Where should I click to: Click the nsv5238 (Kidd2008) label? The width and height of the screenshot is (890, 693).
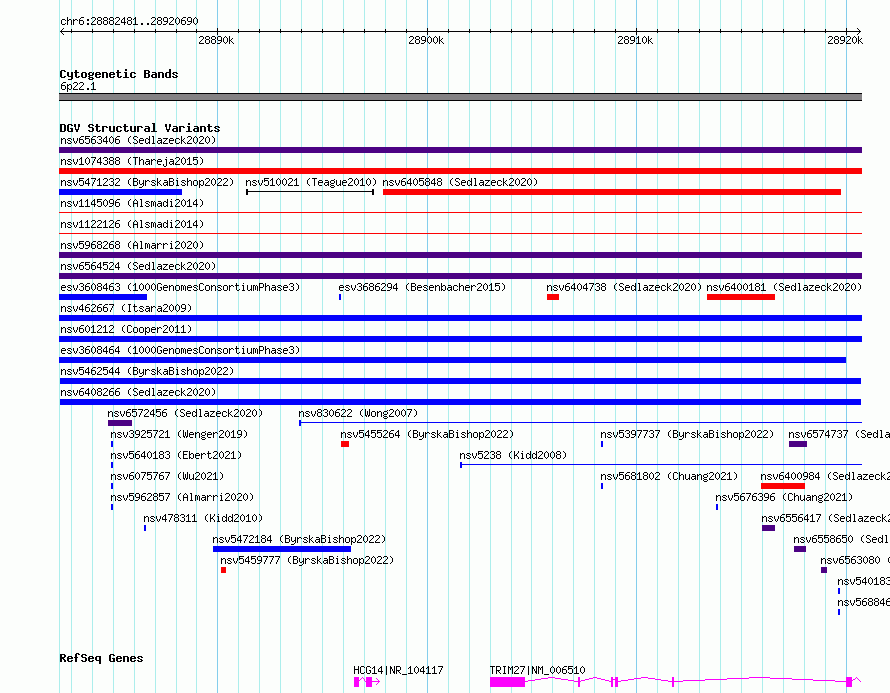point(513,455)
